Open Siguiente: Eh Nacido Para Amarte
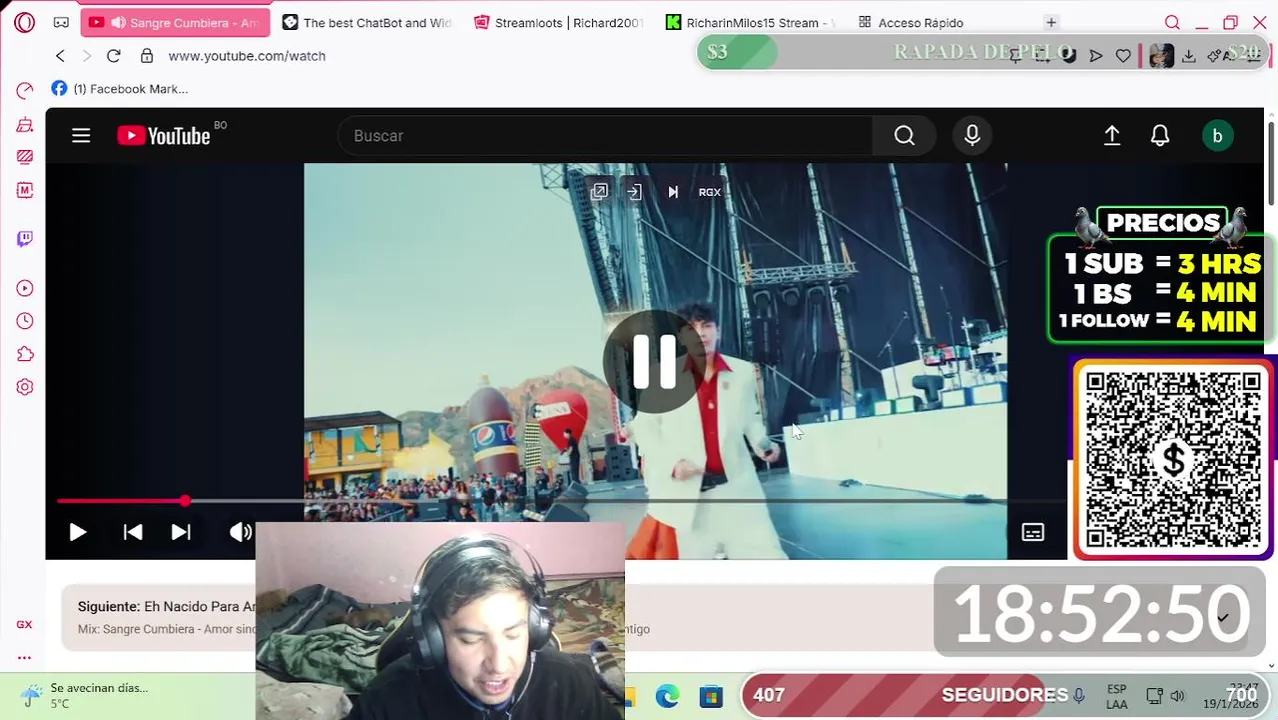The height and width of the screenshot is (720, 1278). click(166, 606)
